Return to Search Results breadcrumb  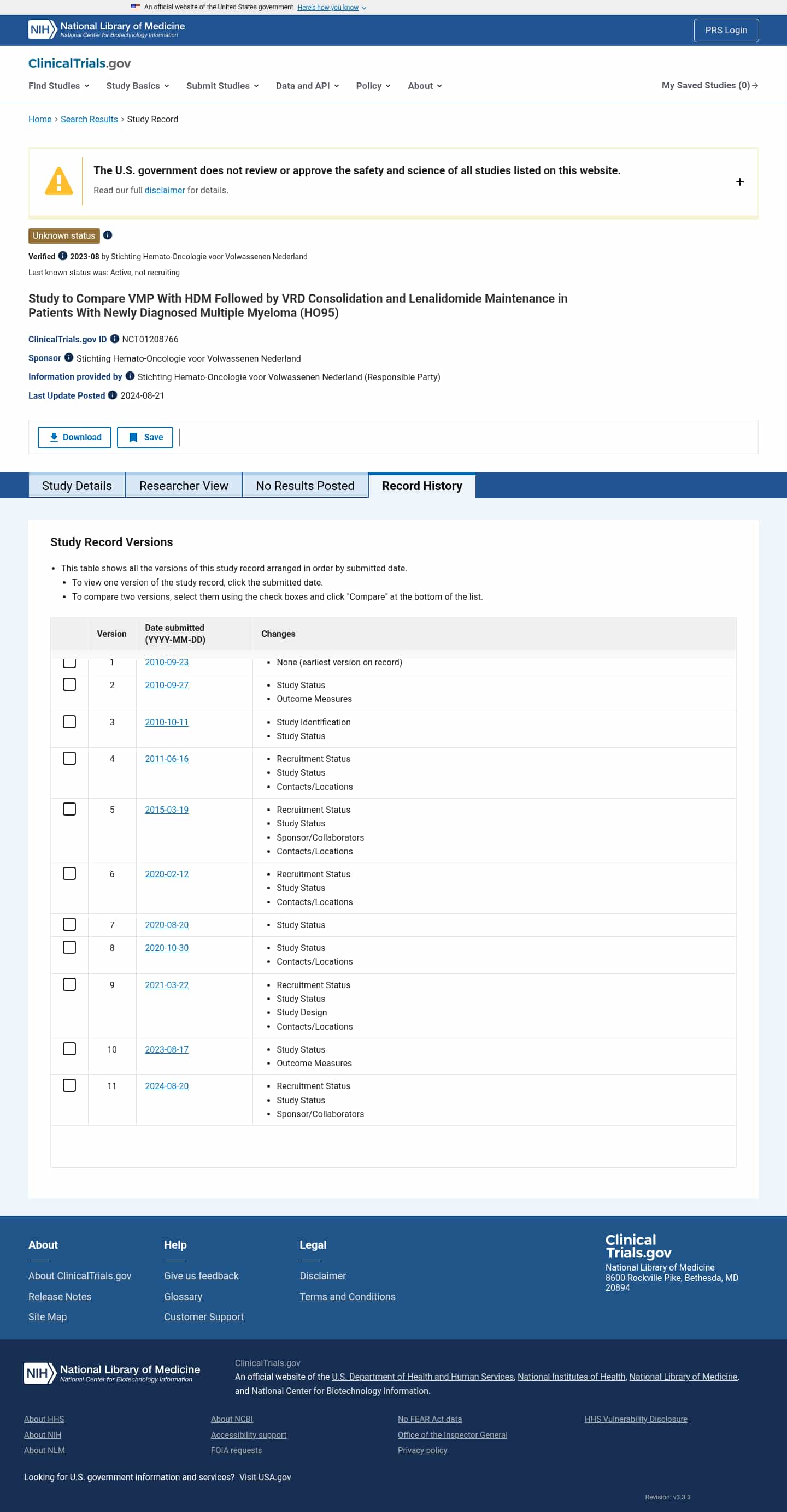(89, 119)
